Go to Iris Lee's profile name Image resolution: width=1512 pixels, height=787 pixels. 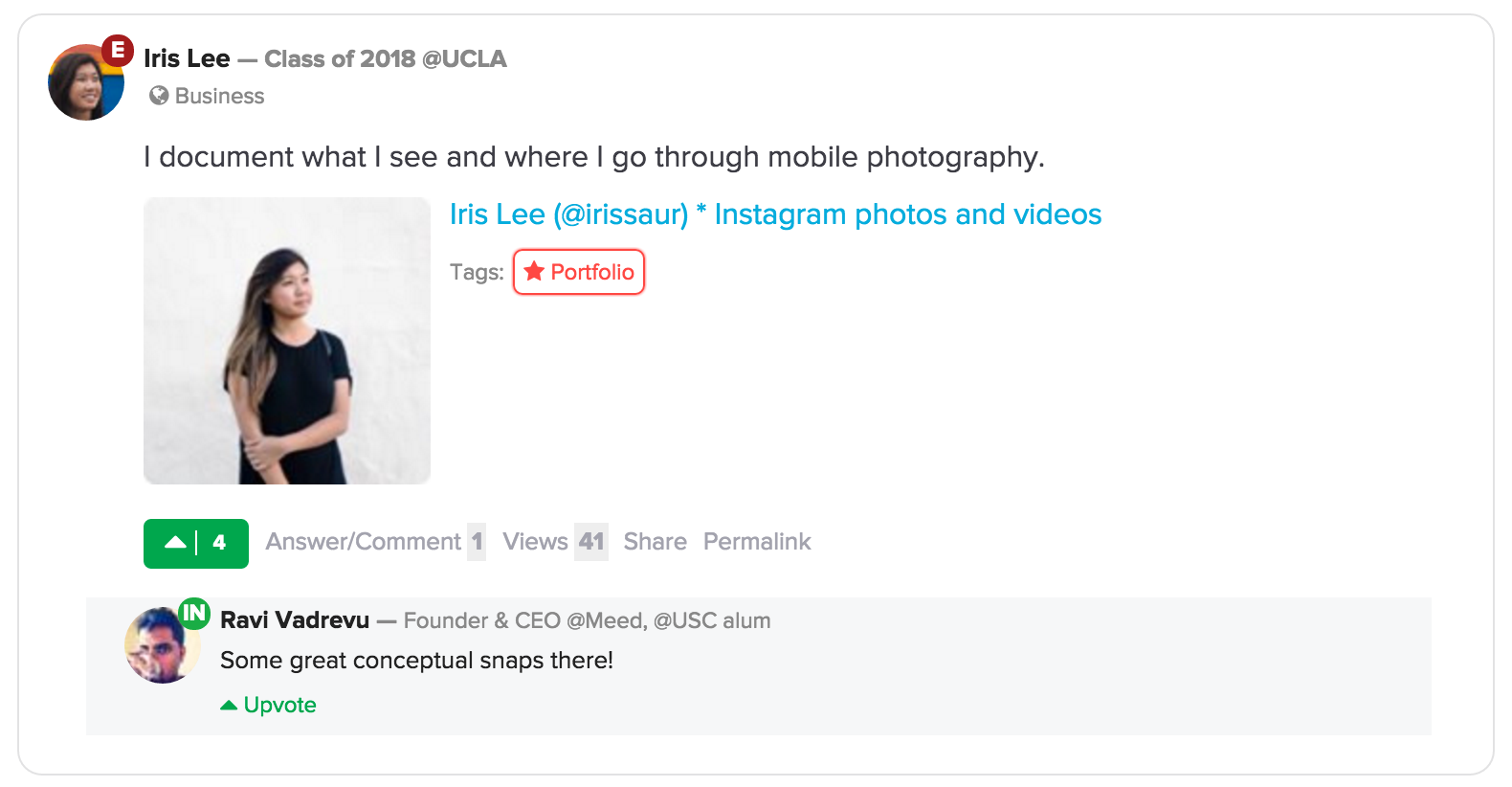tap(187, 59)
